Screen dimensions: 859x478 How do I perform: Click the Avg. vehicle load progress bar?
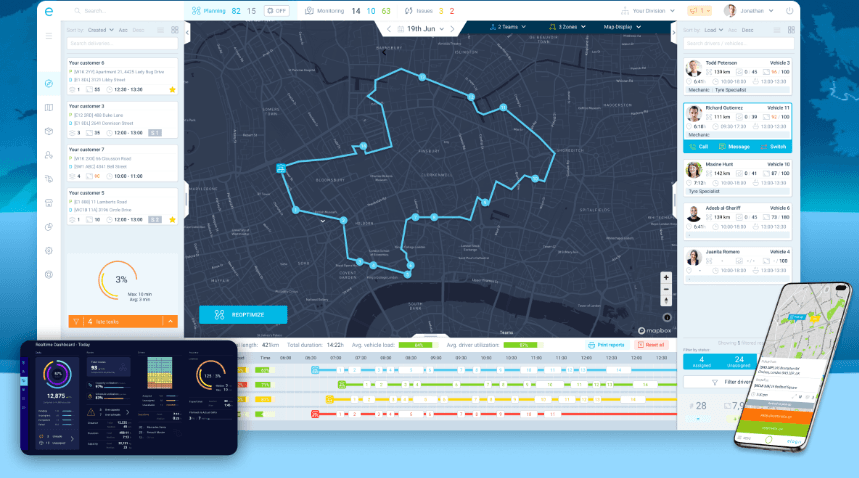419,345
